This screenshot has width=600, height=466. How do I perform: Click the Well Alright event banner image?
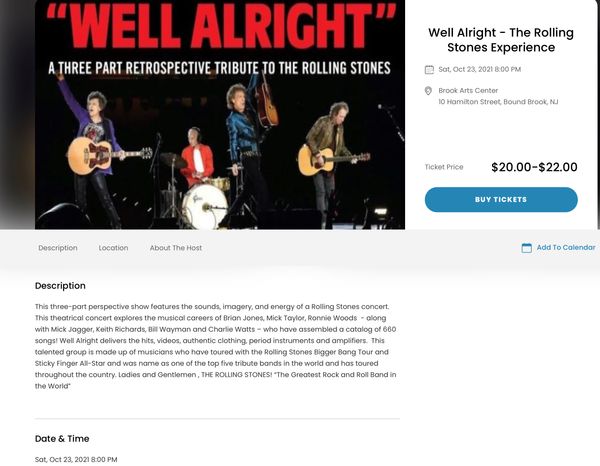click(x=220, y=115)
